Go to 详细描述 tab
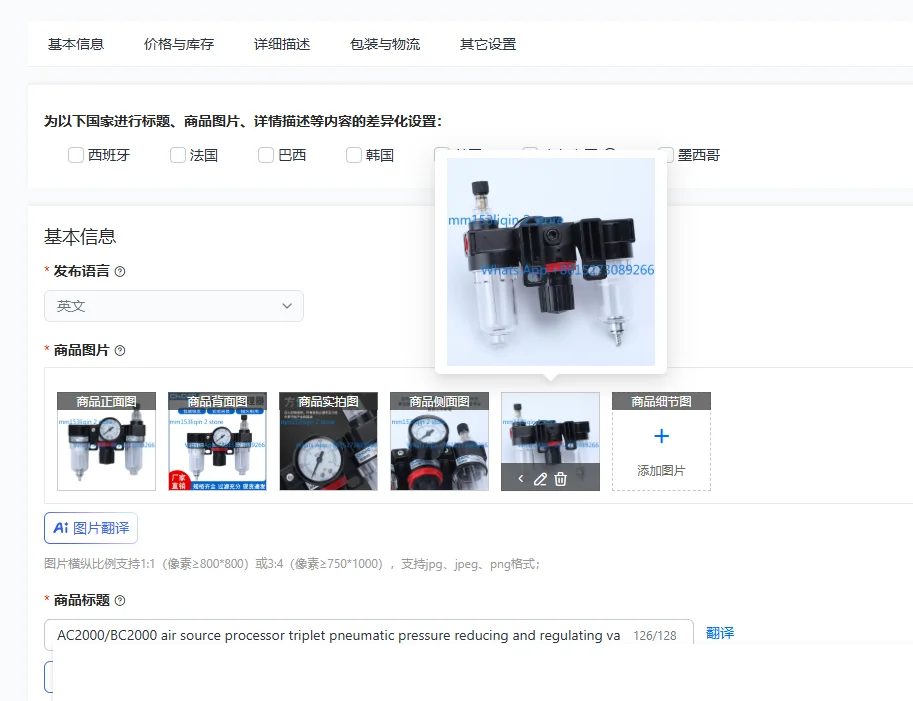Screen dimensions: 913x701 point(282,44)
